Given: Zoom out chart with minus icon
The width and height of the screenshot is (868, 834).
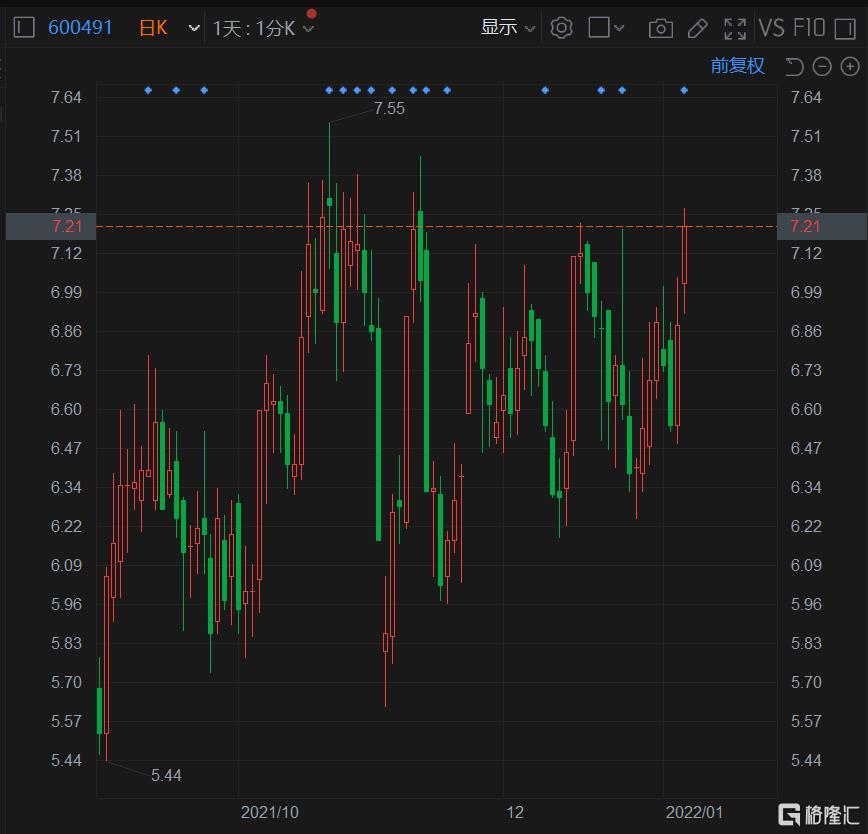Looking at the screenshot, I should point(822,66).
